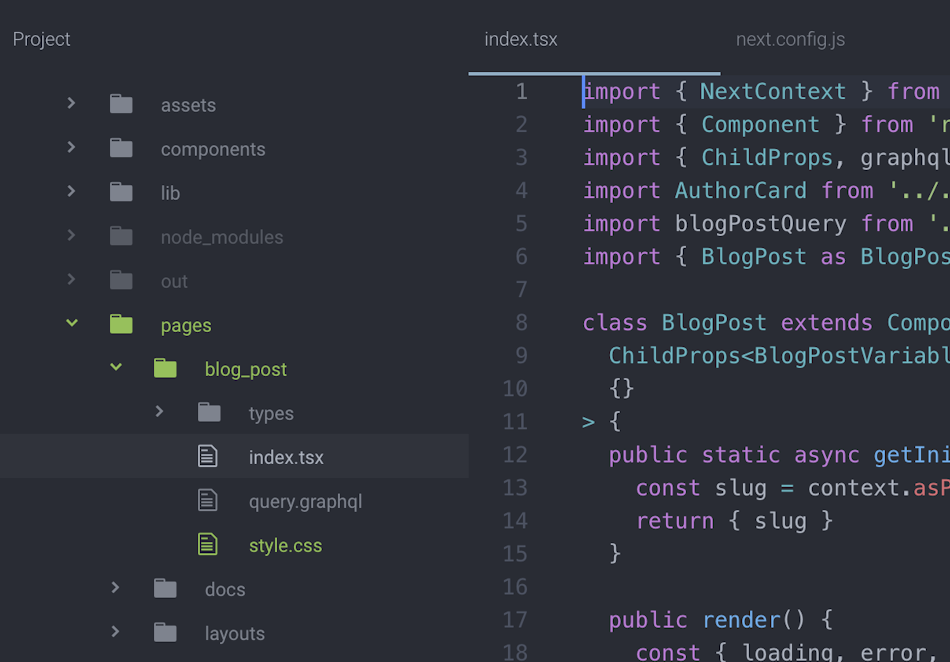Expand the out folder chevron
Viewport: 950px width, 662px height.
pos(71,279)
